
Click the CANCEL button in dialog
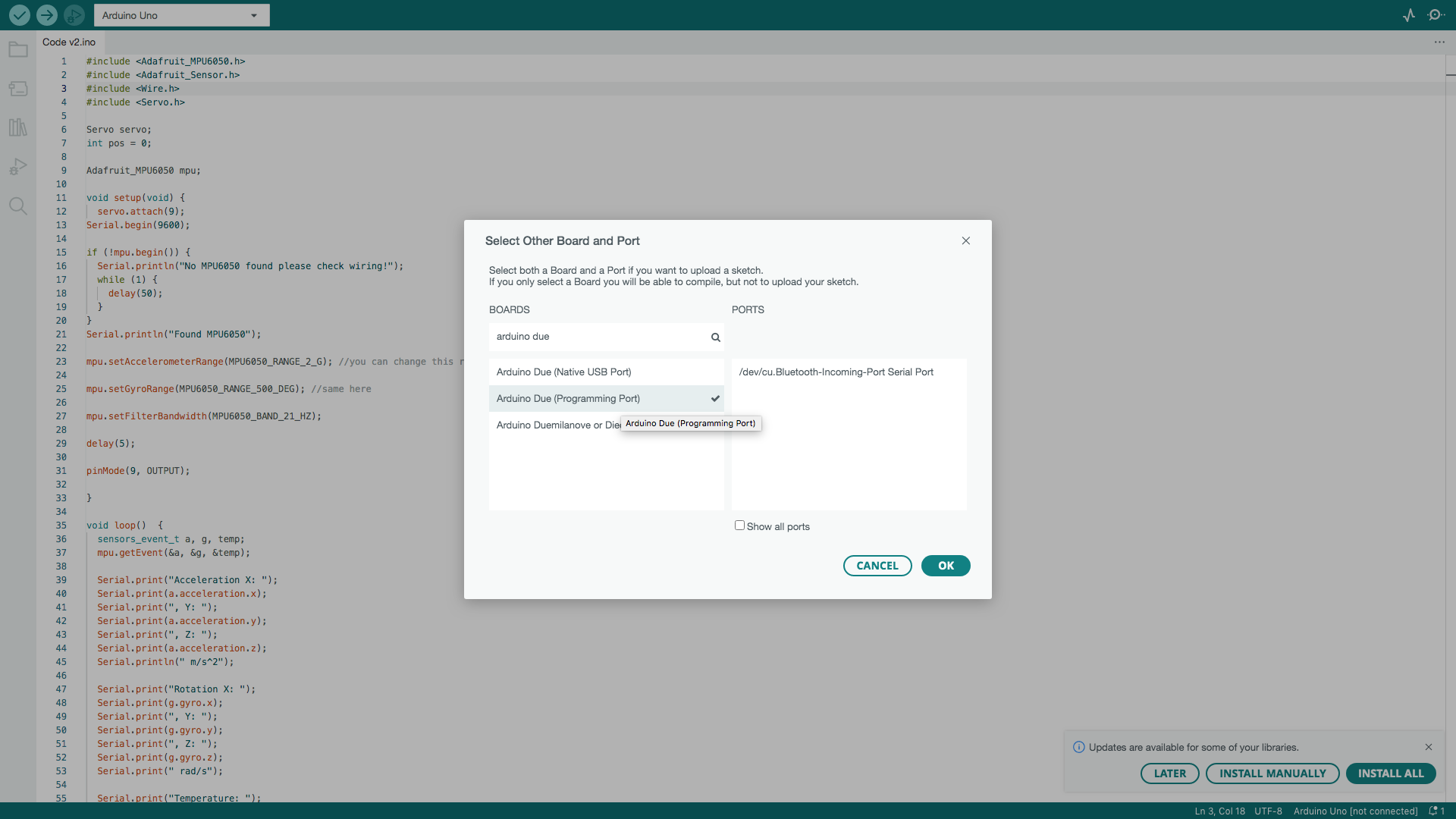pos(877,565)
